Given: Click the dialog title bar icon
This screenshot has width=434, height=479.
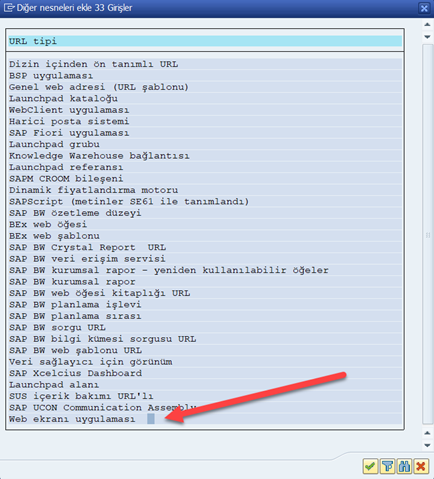Looking at the screenshot, I should (9, 8).
